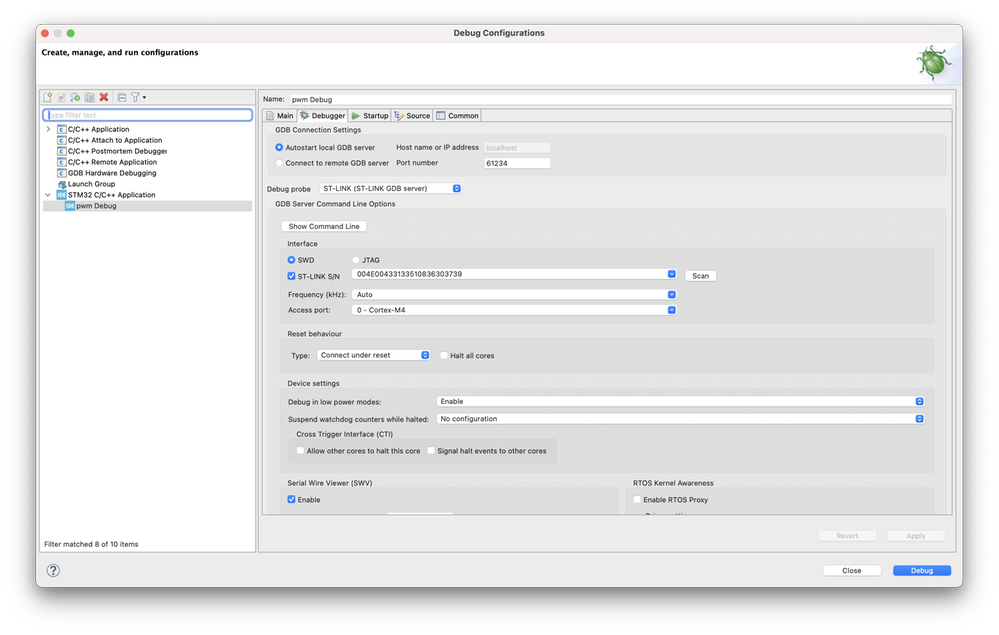Viewport: 999px width, 635px height.
Task: Enable the Halt all cores checkbox
Action: pyautogui.click(x=445, y=355)
